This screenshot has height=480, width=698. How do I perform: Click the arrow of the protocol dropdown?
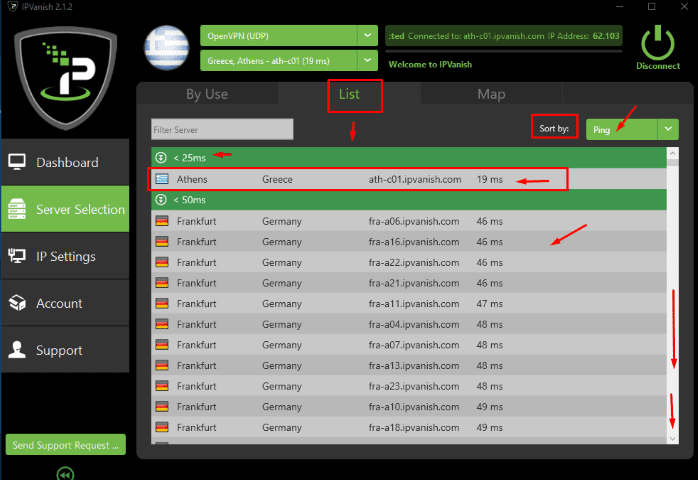(x=368, y=36)
